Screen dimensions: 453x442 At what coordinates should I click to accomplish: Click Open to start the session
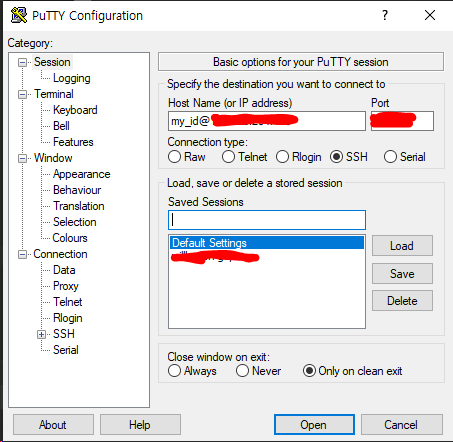314,425
